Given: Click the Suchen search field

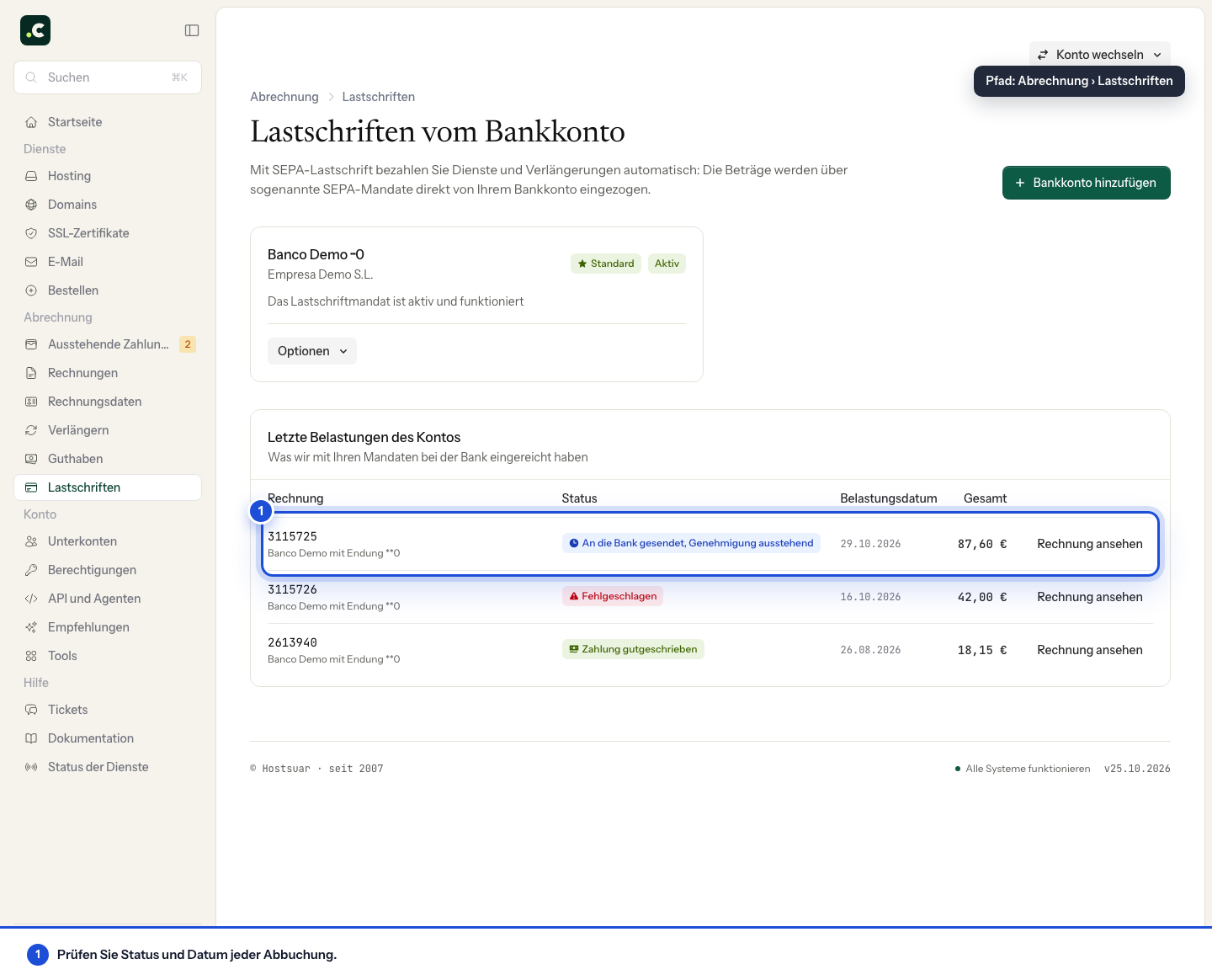Looking at the screenshot, I should [108, 77].
